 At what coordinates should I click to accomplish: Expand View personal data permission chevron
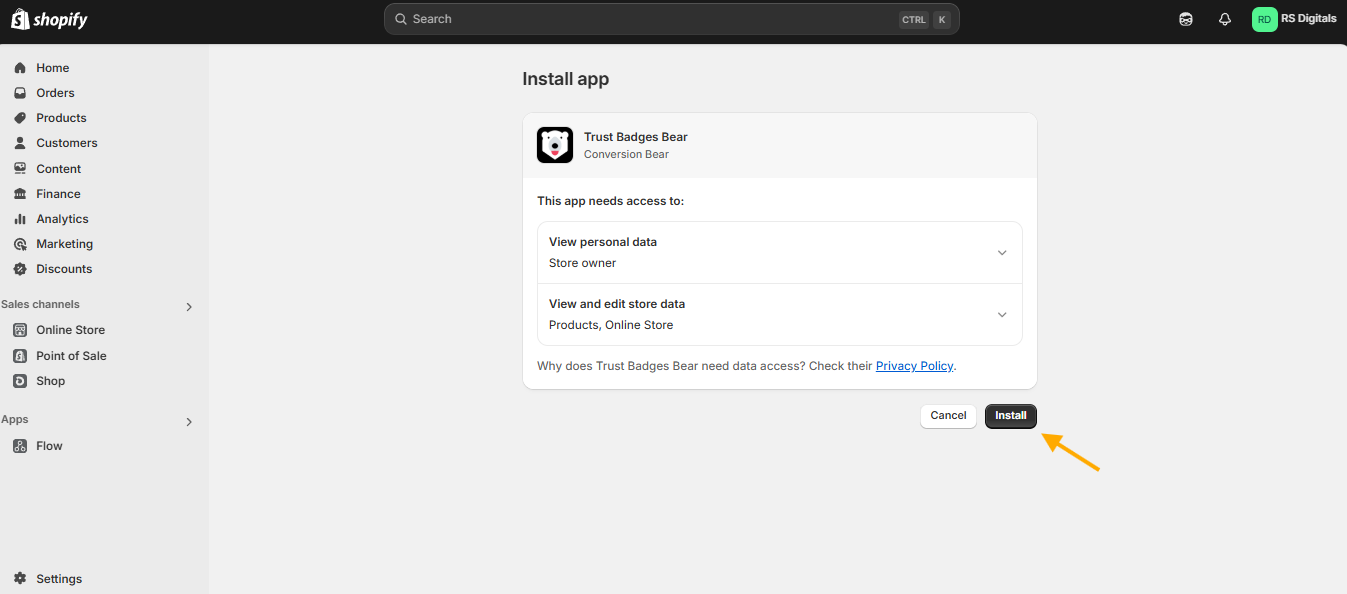(x=1002, y=253)
